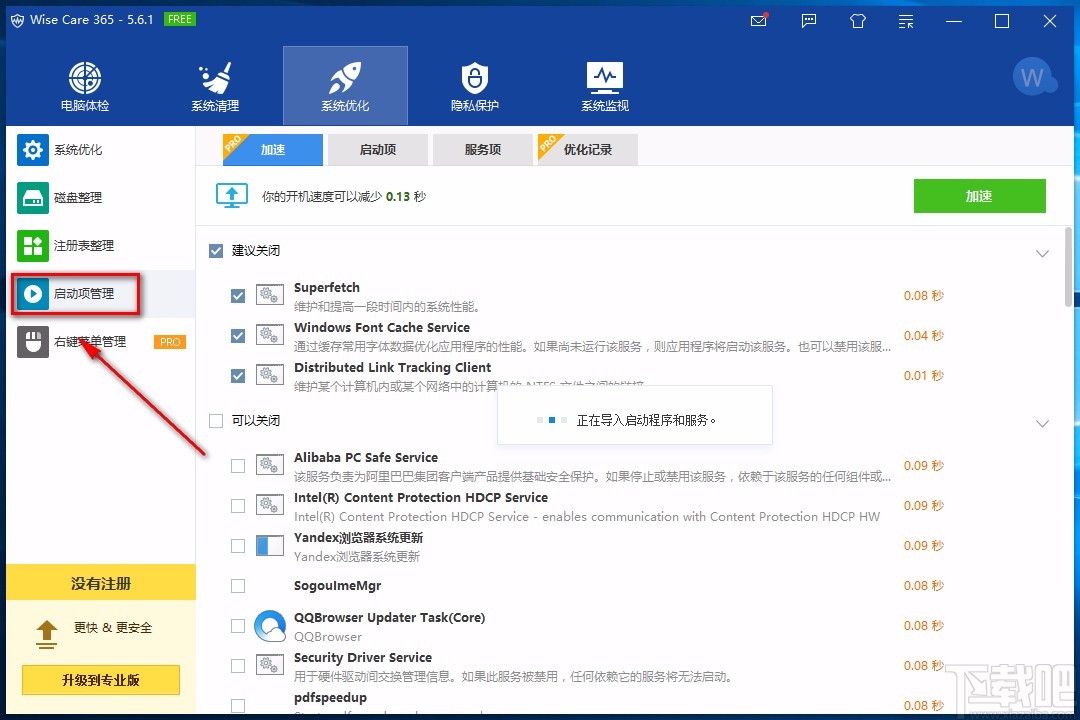This screenshot has height=720, width=1080.
Task: Click the 没有注册 banner
Action: pyautogui.click(x=101, y=583)
